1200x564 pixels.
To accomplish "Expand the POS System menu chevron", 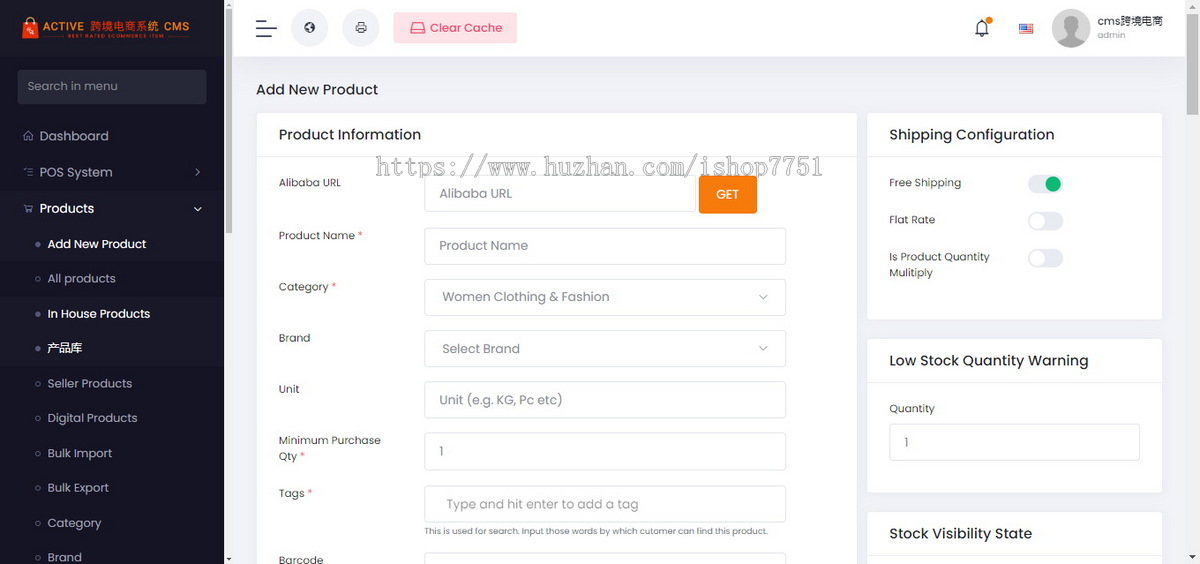I will [197, 172].
